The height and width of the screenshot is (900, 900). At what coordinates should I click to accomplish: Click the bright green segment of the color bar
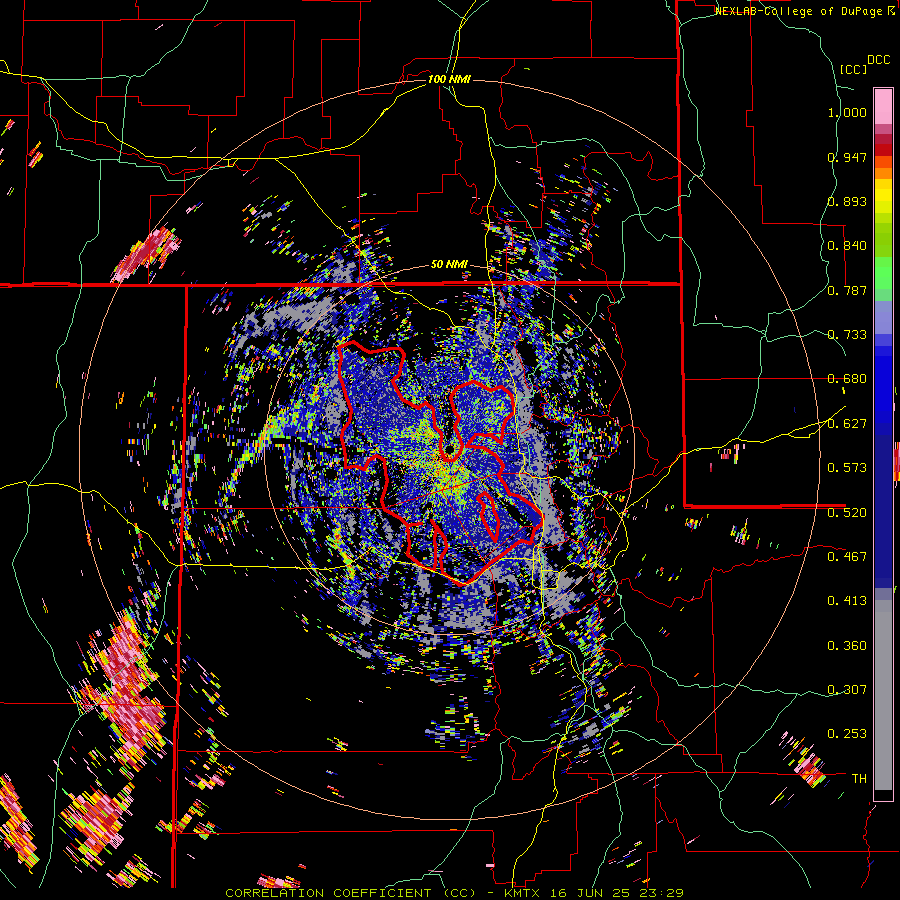[x=883, y=273]
